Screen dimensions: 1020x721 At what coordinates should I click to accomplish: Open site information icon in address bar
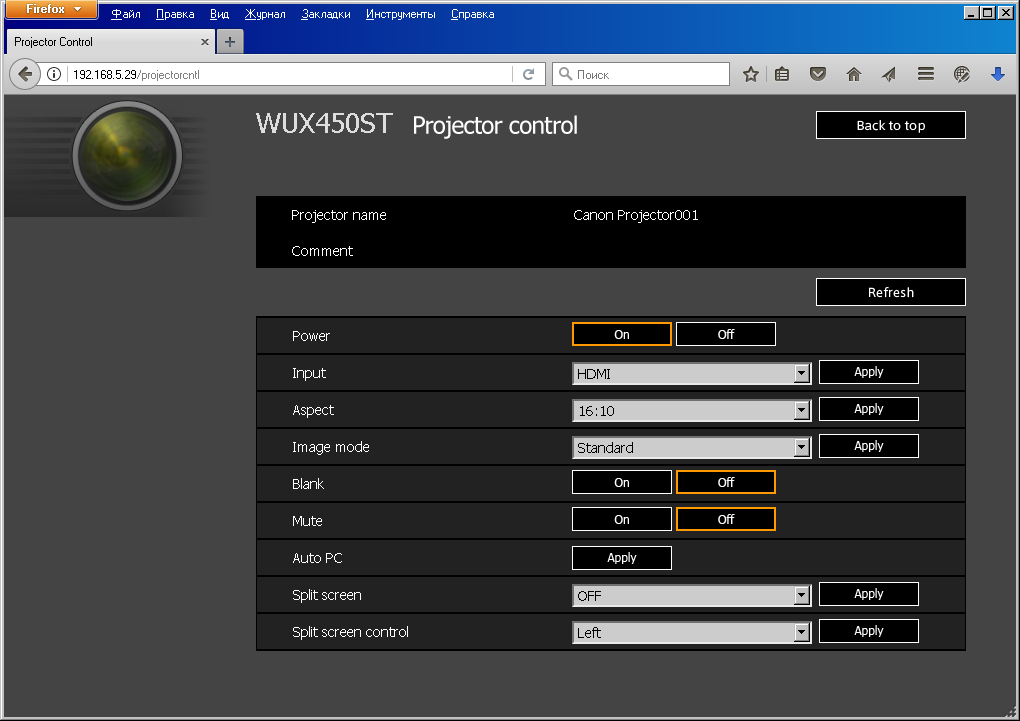tap(55, 74)
